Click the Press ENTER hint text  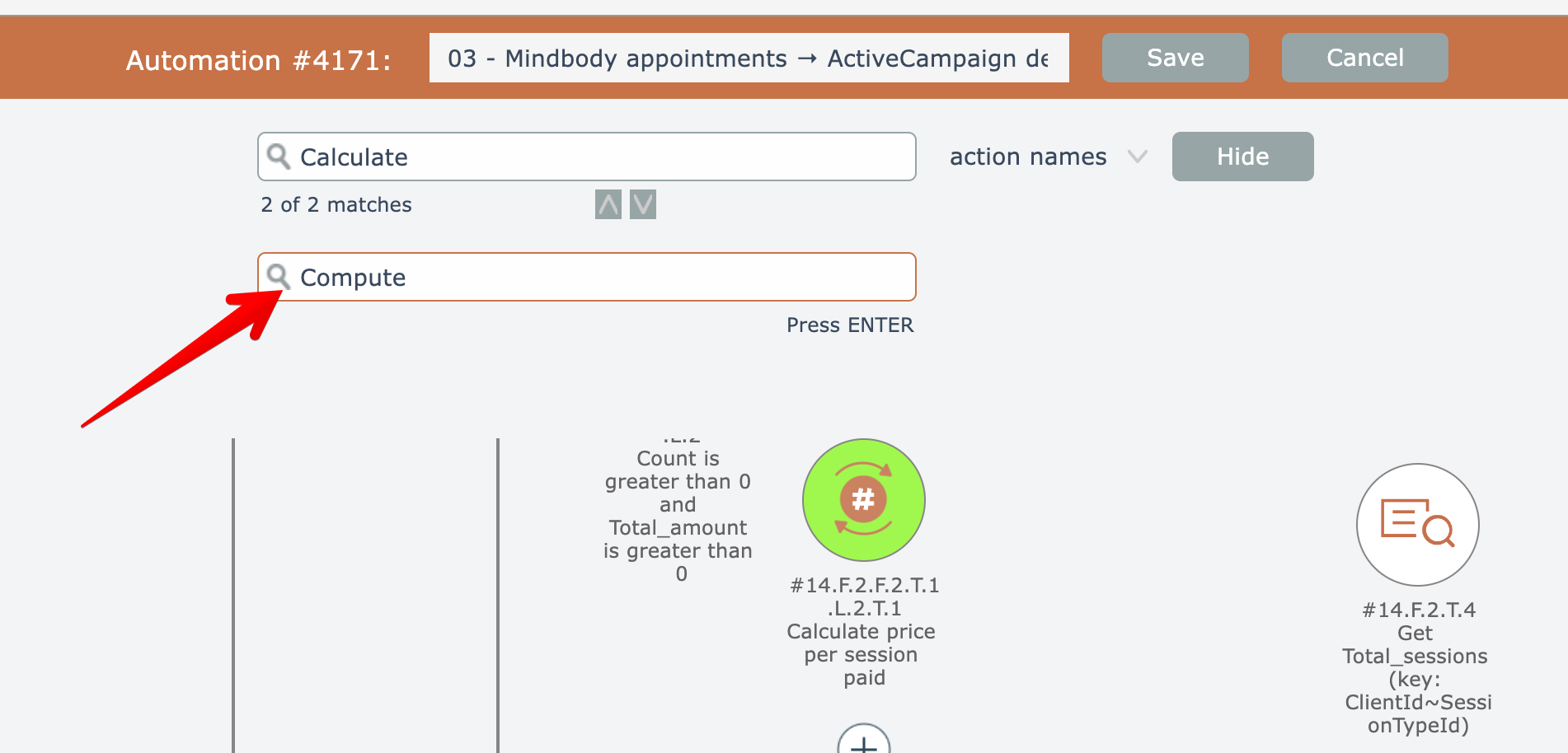pyautogui.click(x=850, y=325)
